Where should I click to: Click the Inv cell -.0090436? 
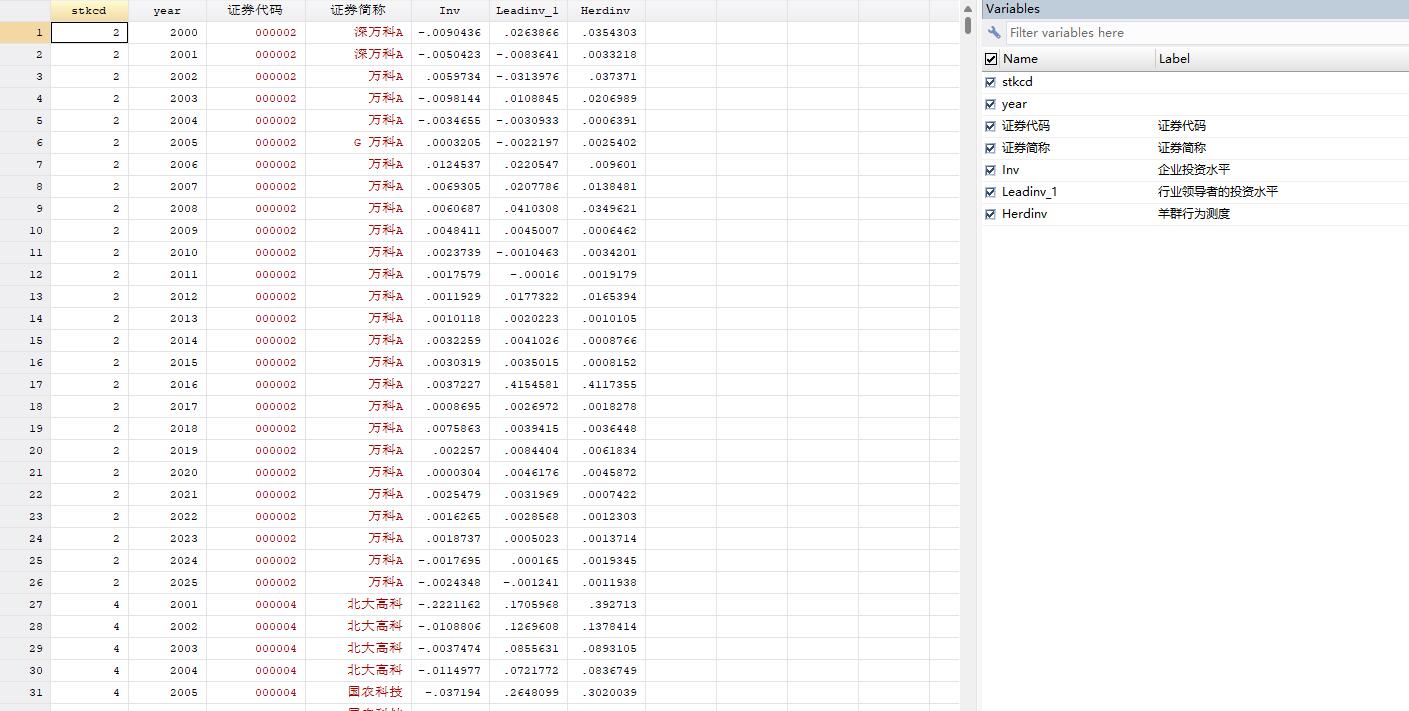coord(450,33)
